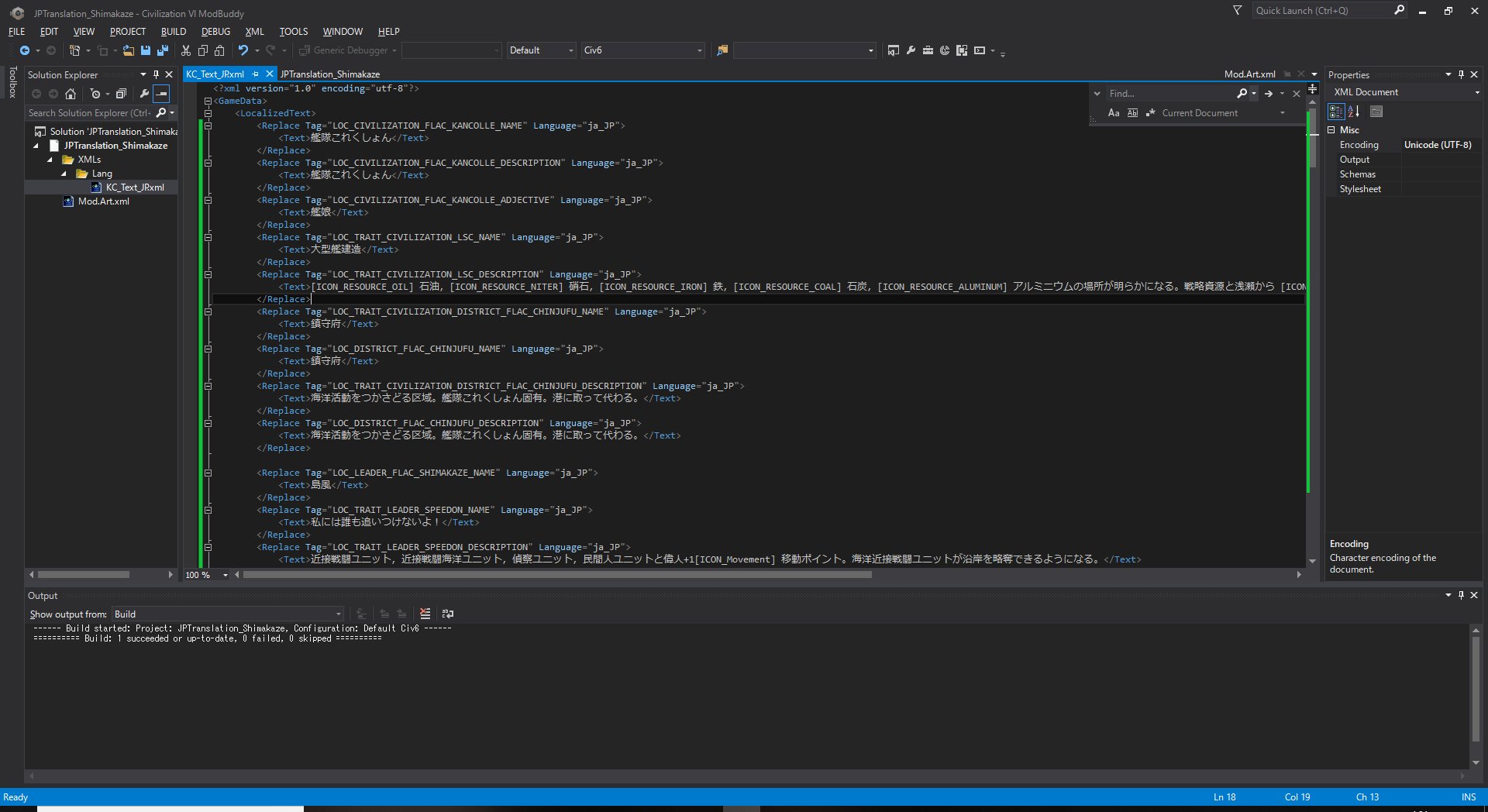
Task: Toggle auto-hide pin on Solution Explorer
Action: (156, 74)
